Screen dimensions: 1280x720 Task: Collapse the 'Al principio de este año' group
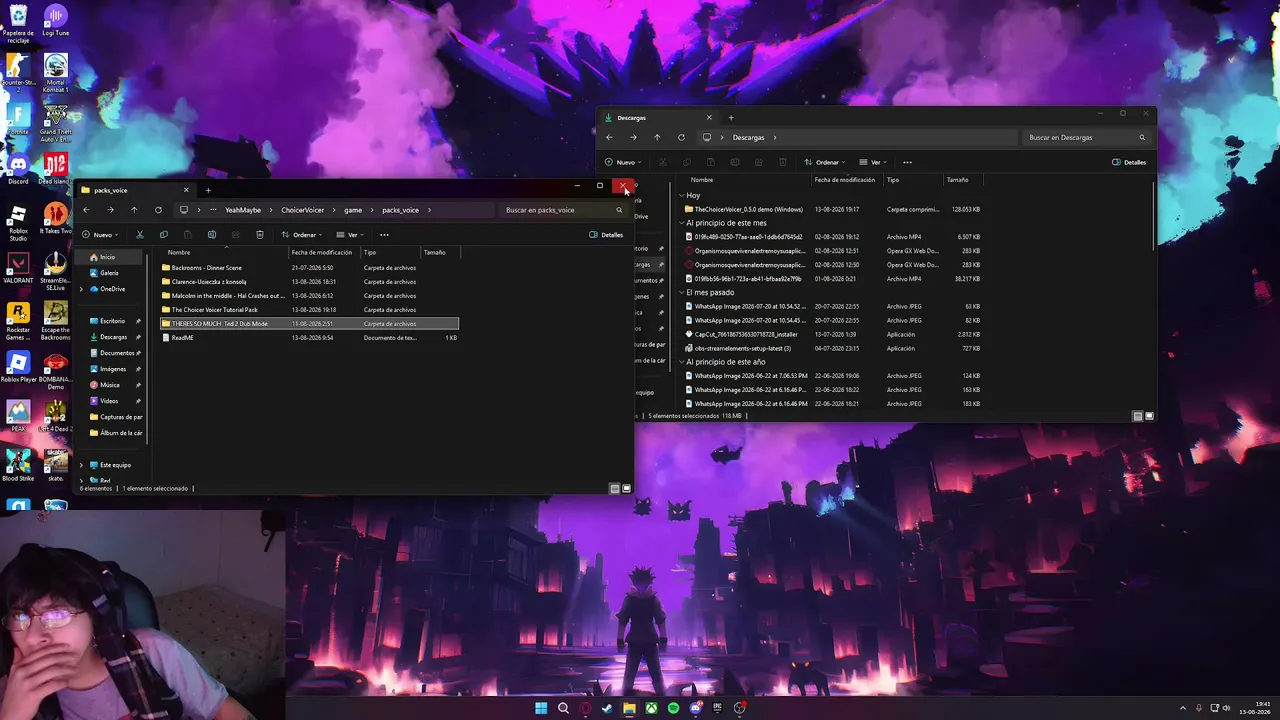tap(681, 362)
